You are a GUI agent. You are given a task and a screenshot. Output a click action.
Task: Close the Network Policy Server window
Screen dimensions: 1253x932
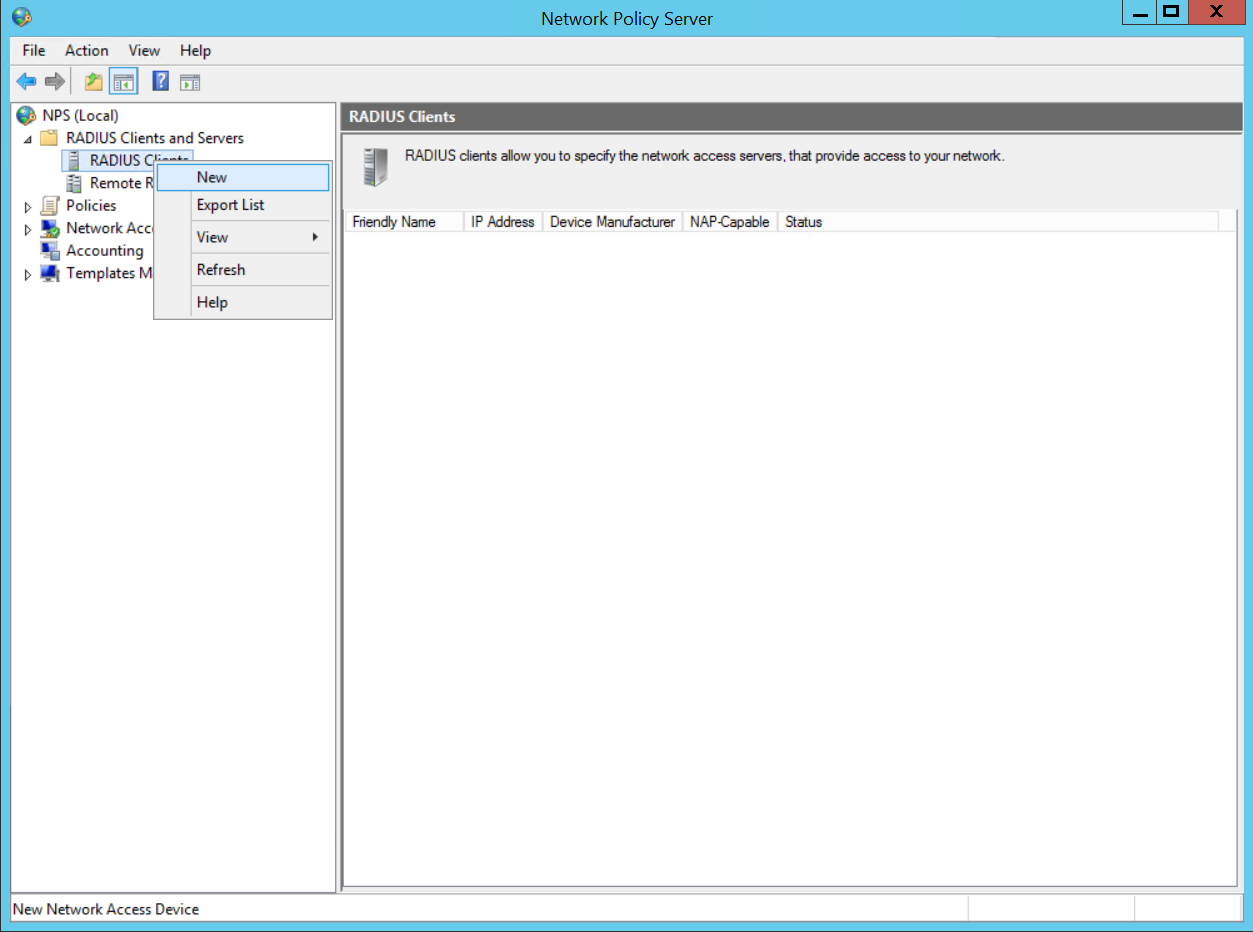pos(1216,12)
